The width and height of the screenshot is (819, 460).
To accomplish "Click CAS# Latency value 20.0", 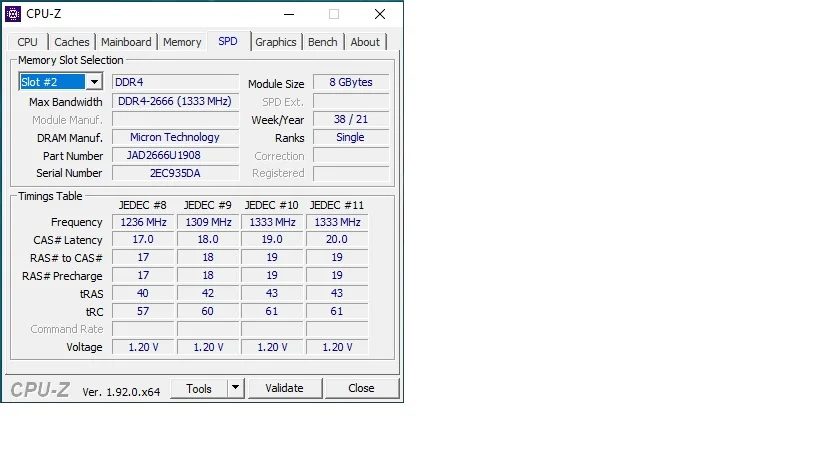I will pyautogui.click(x=337, y=239).
